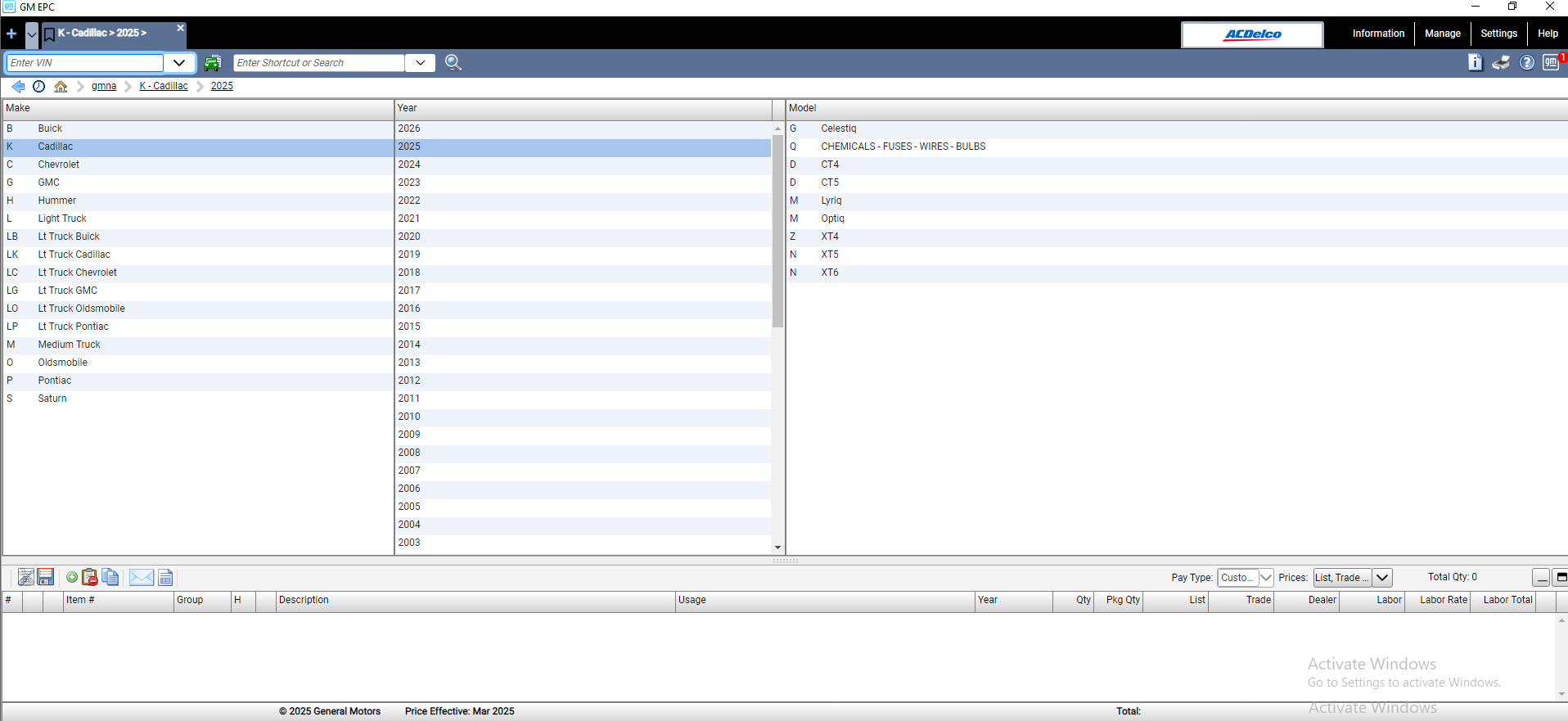Select the Optiq model
Viewport: 1568px width, 721px height.
[1177, 219]
